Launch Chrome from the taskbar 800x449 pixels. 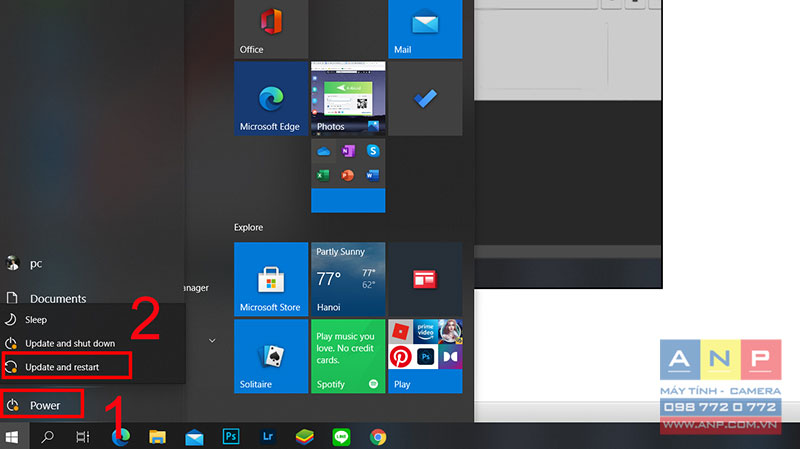[378, 437]
